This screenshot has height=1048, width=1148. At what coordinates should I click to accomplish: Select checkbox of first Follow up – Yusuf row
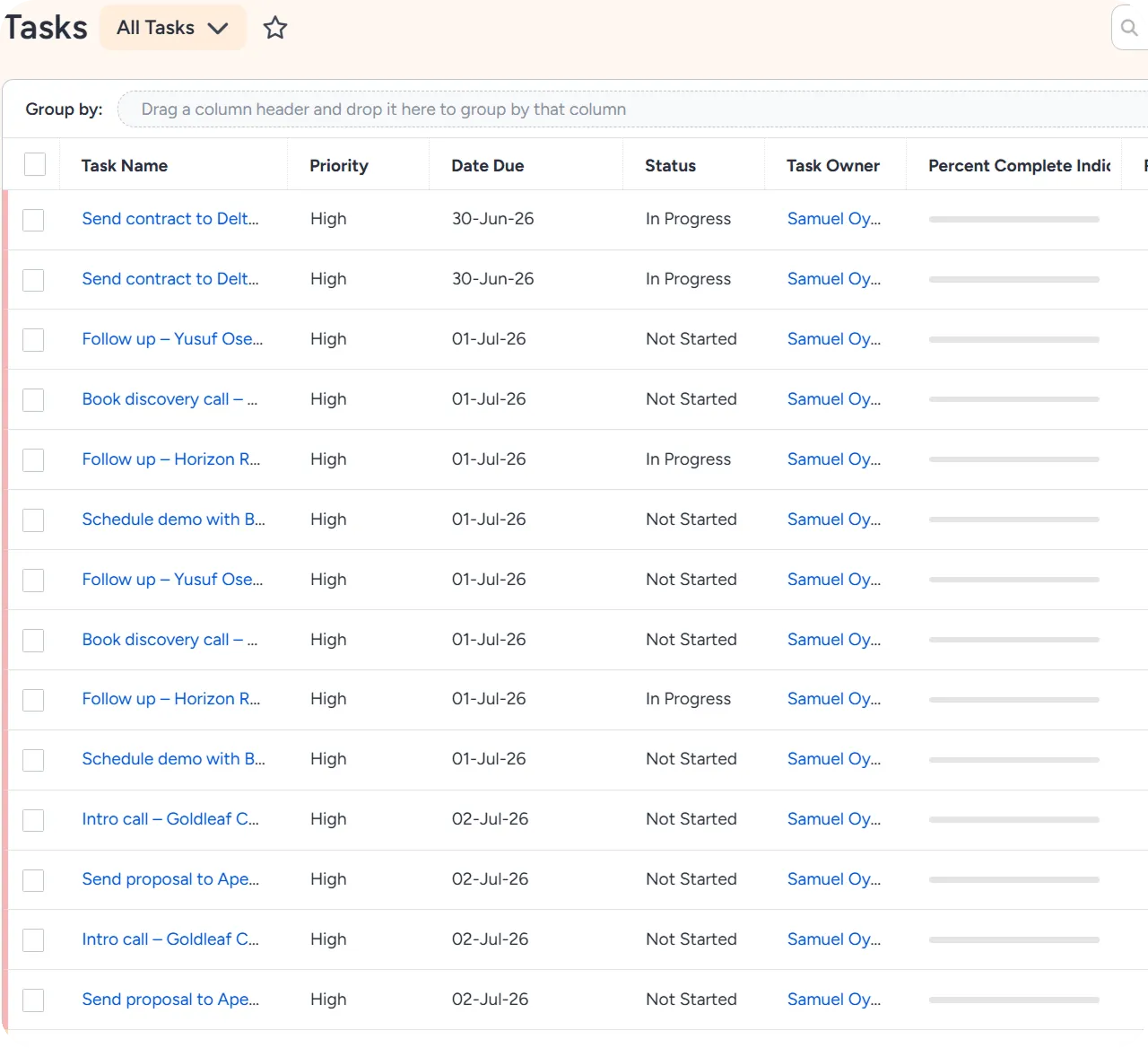(33, 340)
